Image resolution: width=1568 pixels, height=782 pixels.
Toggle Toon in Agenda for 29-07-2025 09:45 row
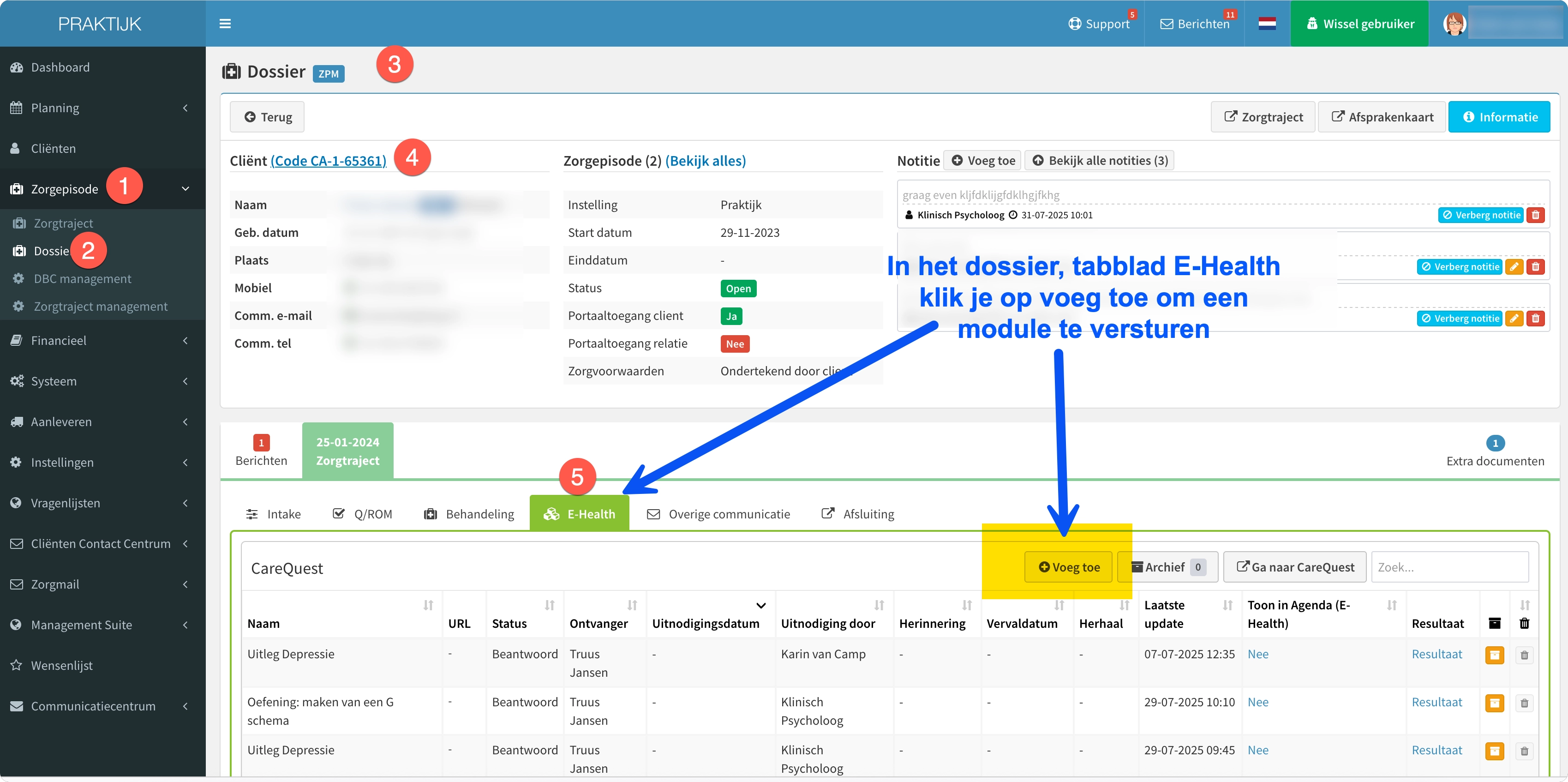tap(1257, 750)
